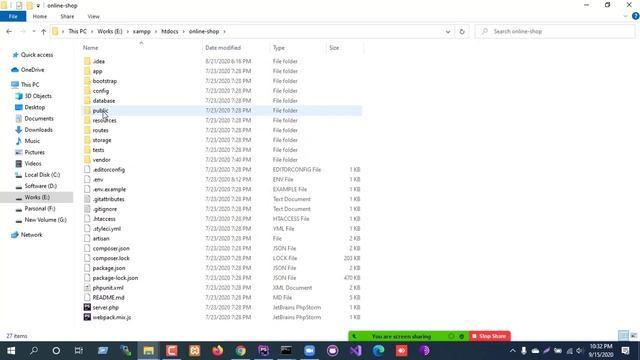Screen dimensions: 640x360
Task: Click the microphone tray icon
Action: point(524,351)
